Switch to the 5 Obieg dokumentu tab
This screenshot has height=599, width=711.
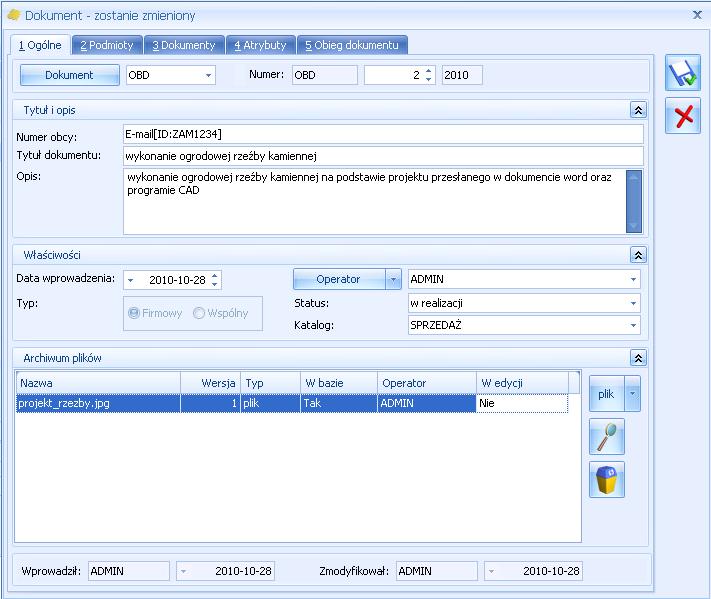352,45
